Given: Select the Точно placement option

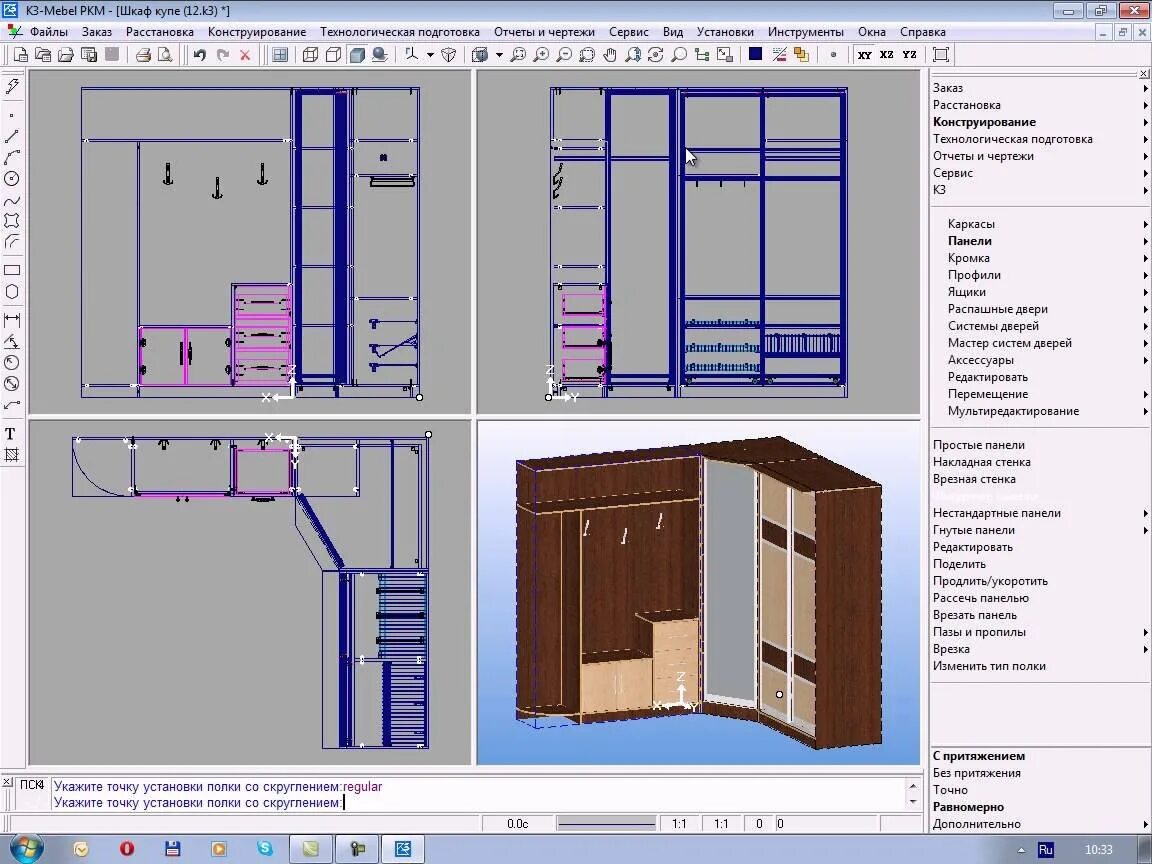Looking at the screenshot, I should tap(950, 790).
